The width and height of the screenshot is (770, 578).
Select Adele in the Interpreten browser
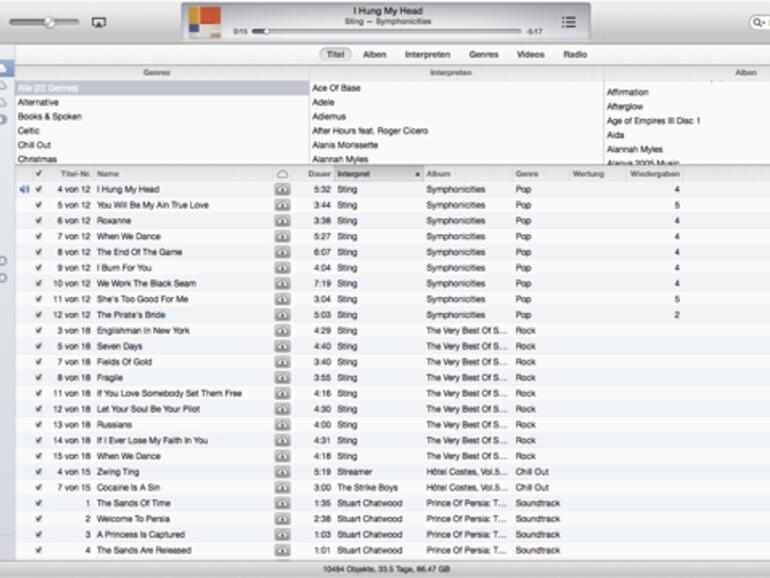click(x=457, y=102)
